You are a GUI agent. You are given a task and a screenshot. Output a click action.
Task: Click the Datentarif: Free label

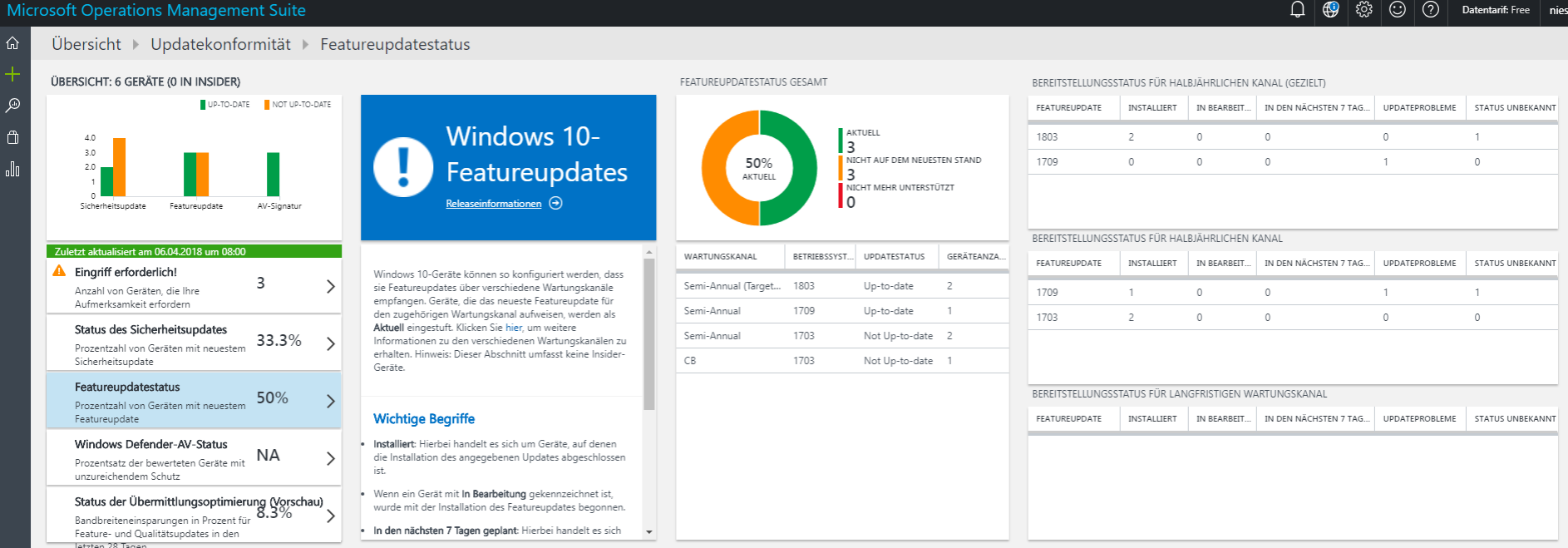[1496, 10]
